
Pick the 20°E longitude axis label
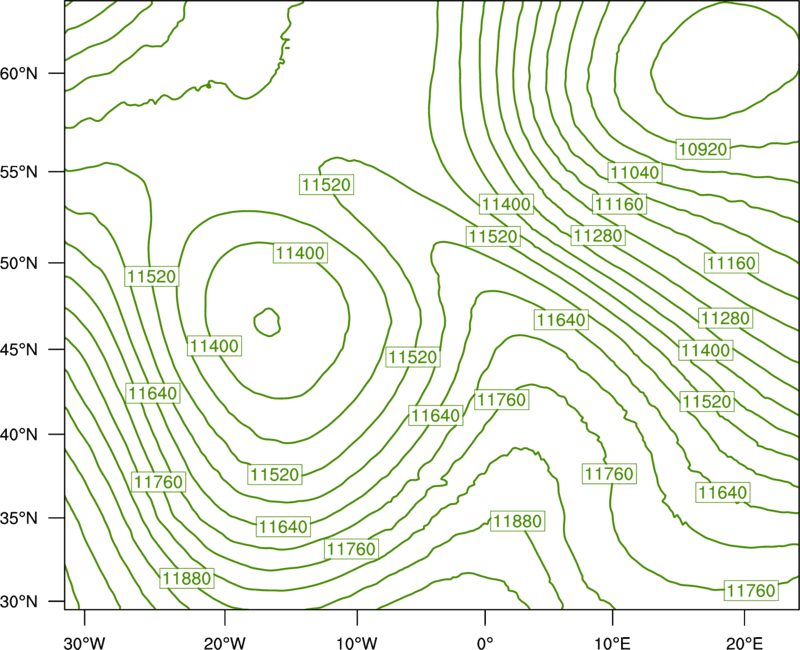tap(744, 643)
